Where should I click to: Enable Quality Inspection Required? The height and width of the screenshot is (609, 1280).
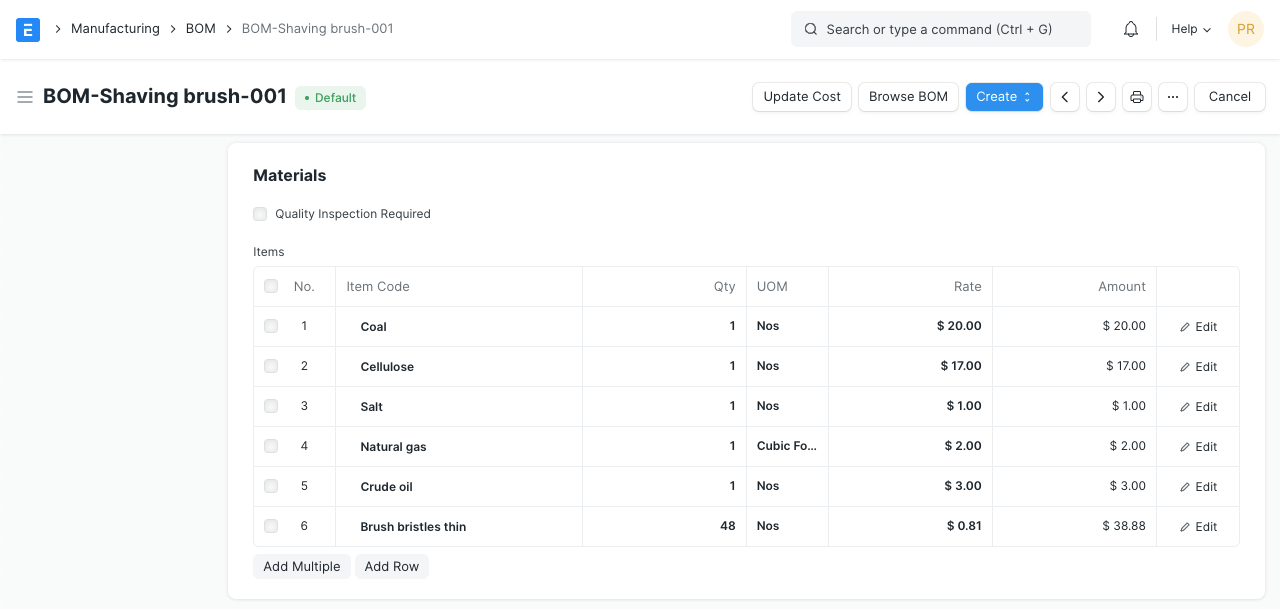coord(260,214)
